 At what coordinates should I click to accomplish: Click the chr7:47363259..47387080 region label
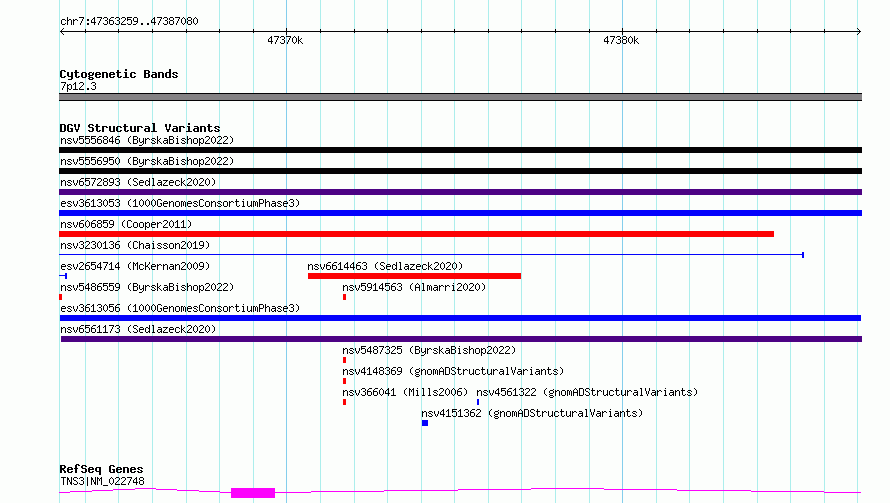tap(129, 21)
